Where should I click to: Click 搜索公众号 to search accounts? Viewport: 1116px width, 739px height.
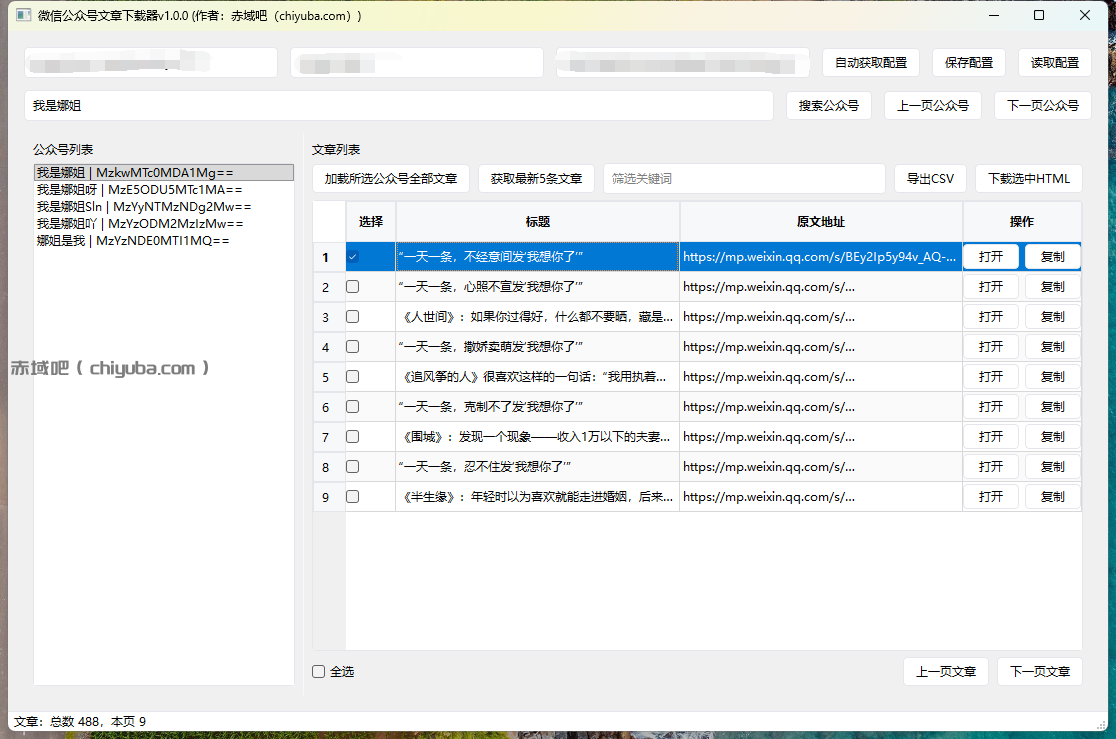tap(828, 105)
